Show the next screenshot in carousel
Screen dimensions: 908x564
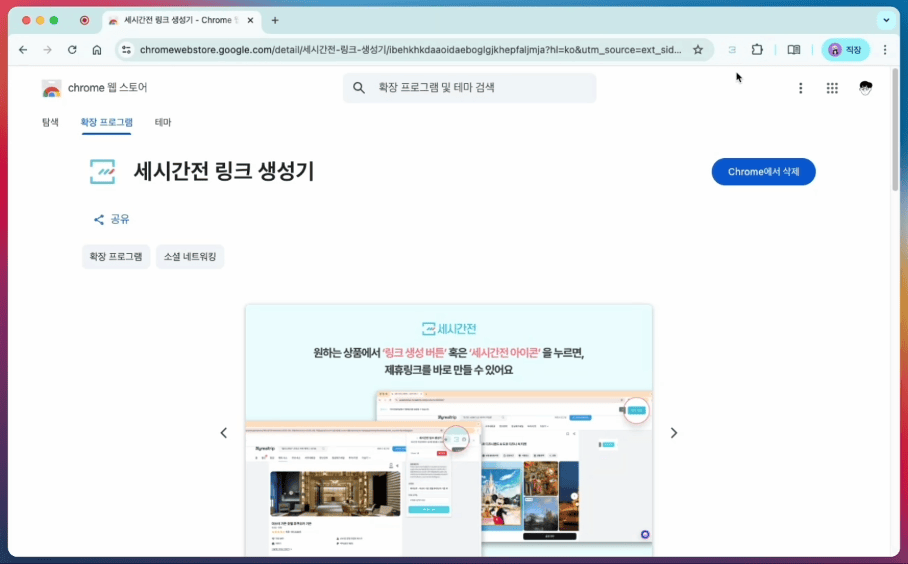(673, 433)
